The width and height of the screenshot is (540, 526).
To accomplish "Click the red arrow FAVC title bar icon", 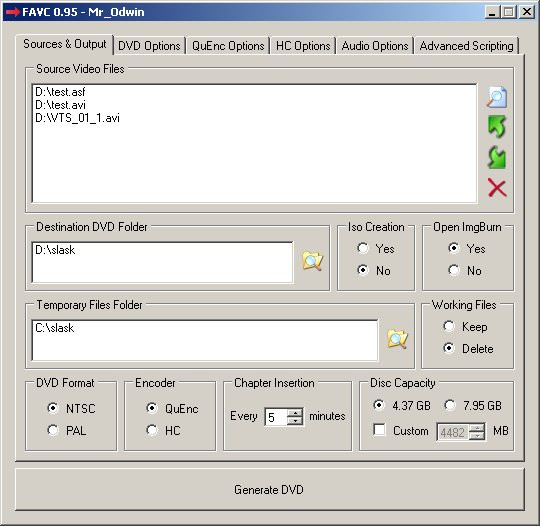I will click(13, 12).
